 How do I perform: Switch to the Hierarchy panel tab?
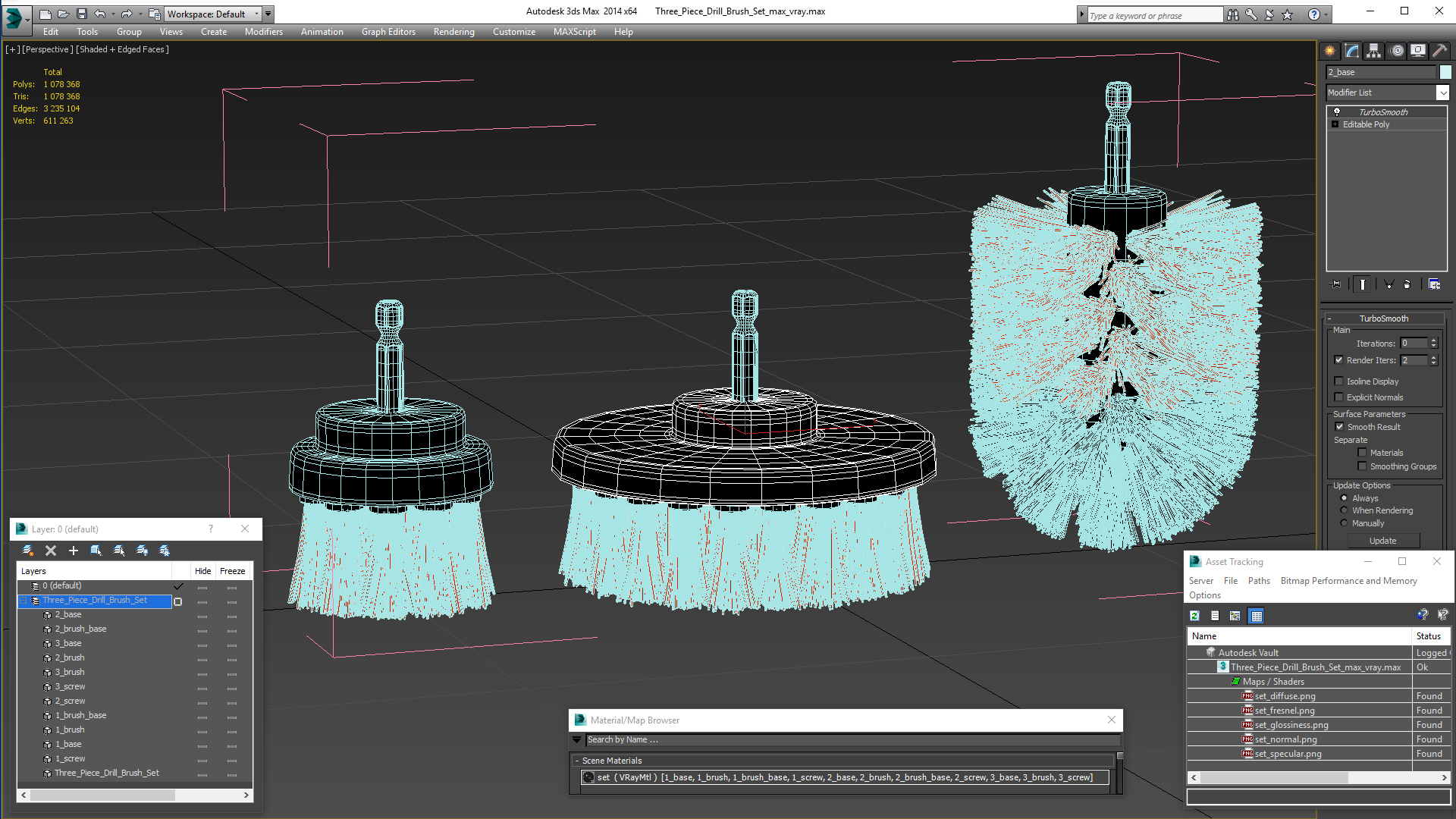[1373, 51]
